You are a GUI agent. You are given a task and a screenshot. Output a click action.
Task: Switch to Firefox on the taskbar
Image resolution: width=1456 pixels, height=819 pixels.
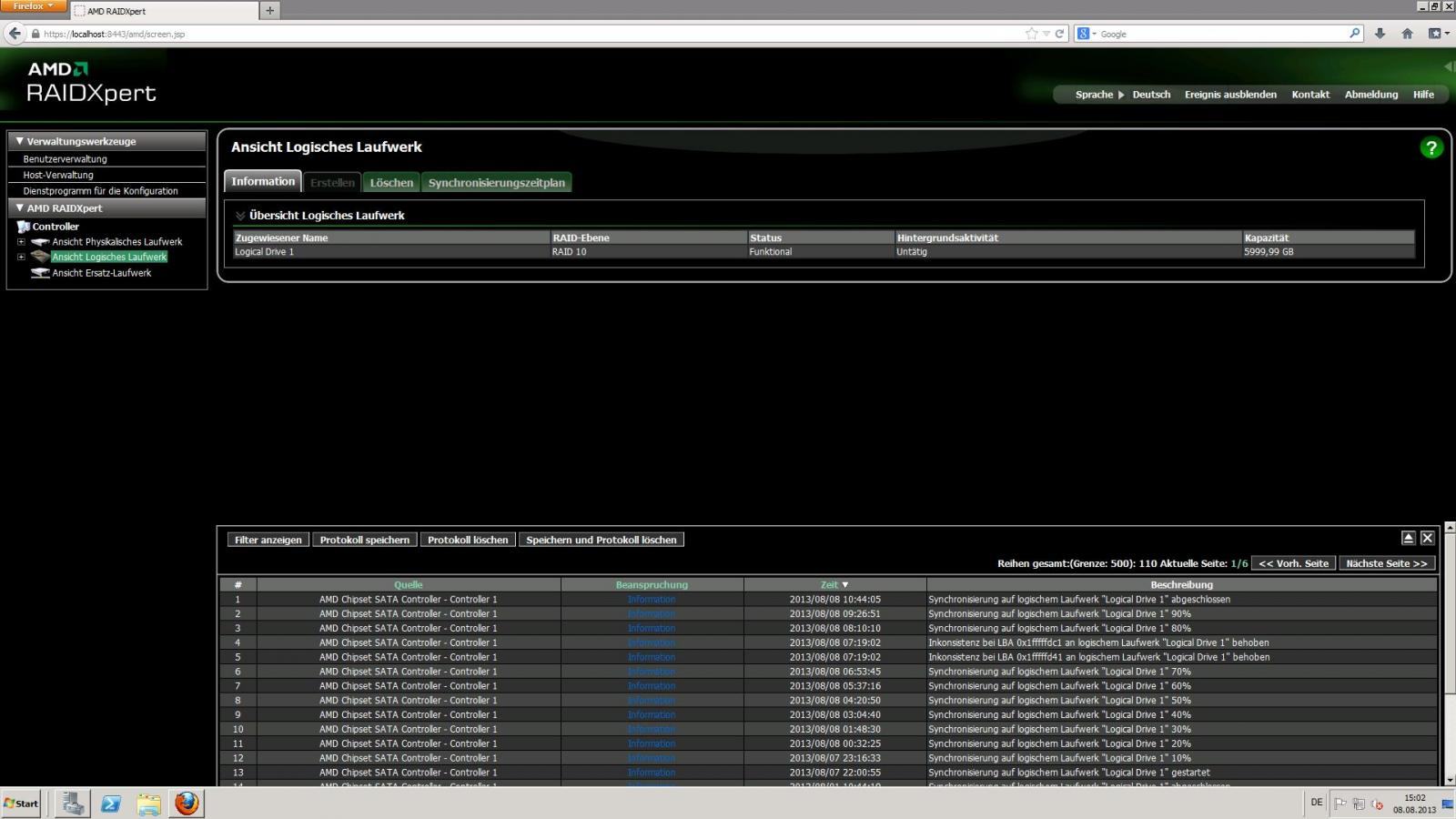pyautogui.click(x=187, y=804)
